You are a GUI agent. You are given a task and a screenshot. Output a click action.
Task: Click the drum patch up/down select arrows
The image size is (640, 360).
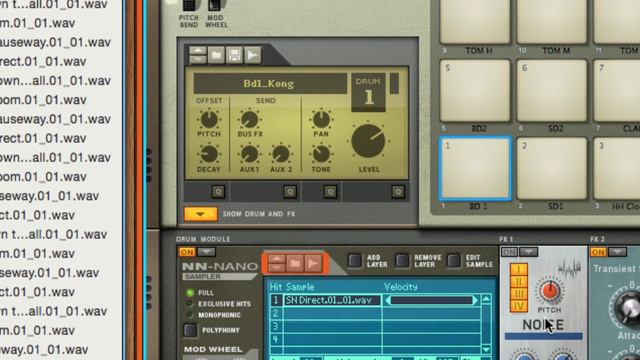pos(198,55)
